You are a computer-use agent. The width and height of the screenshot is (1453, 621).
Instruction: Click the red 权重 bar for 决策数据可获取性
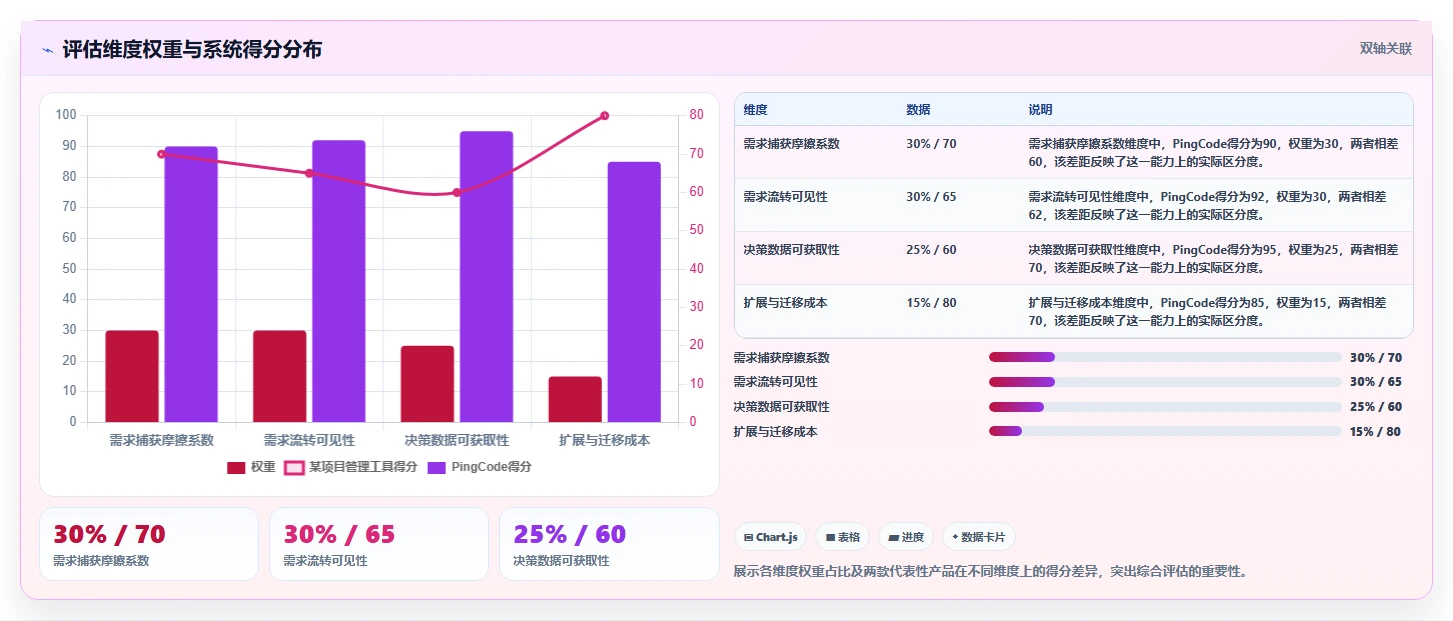point(427,384)
